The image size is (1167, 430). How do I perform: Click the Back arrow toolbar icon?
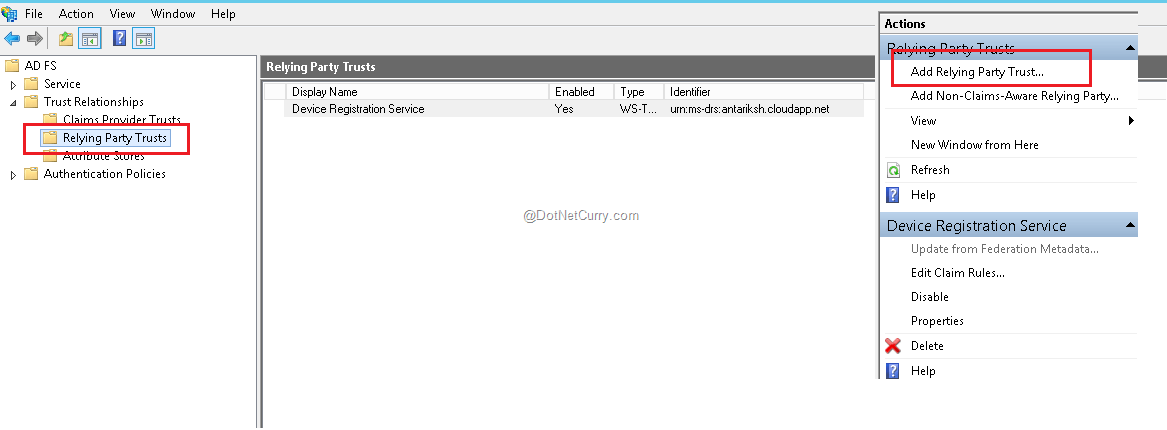pos(12,39)
